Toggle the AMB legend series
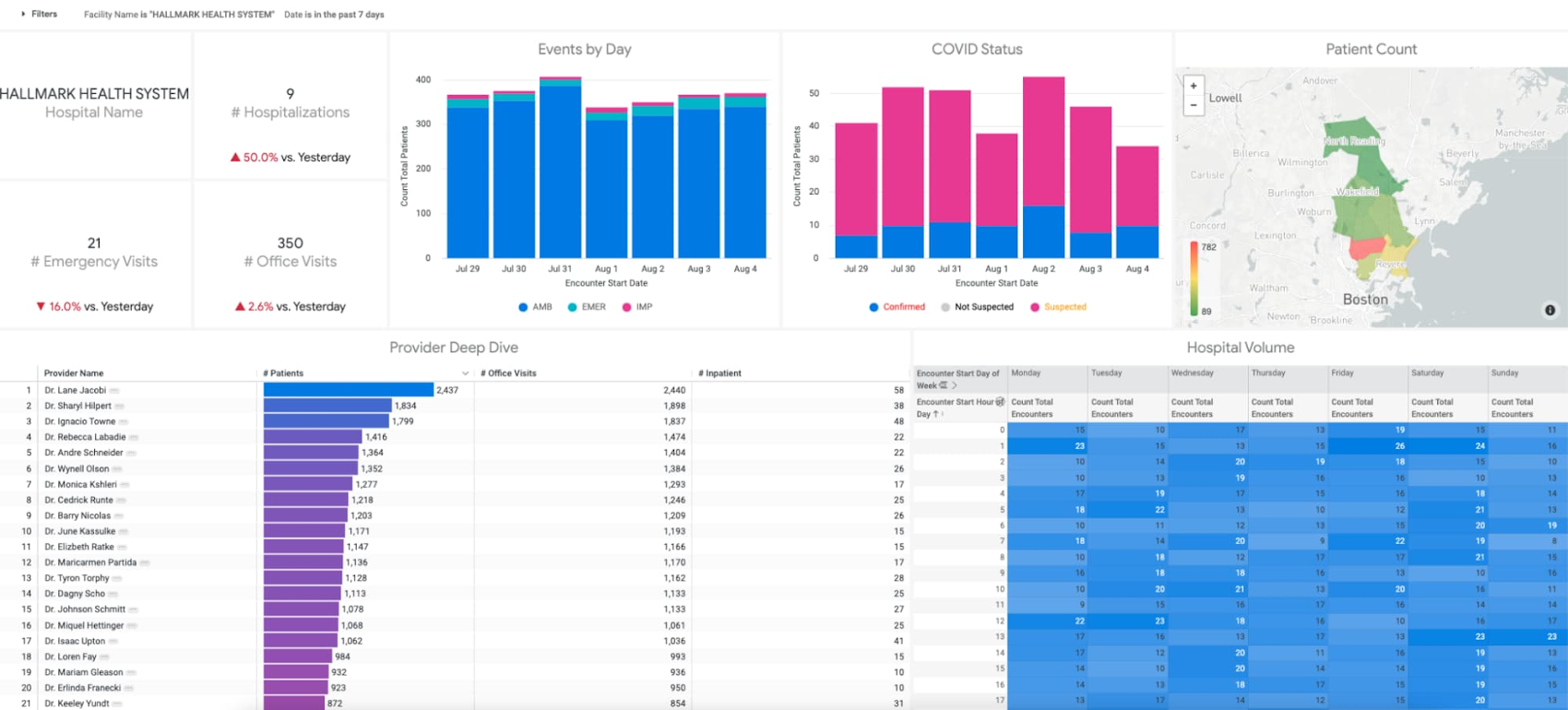Screen dimensions: 1568x710 click(535, 307)
